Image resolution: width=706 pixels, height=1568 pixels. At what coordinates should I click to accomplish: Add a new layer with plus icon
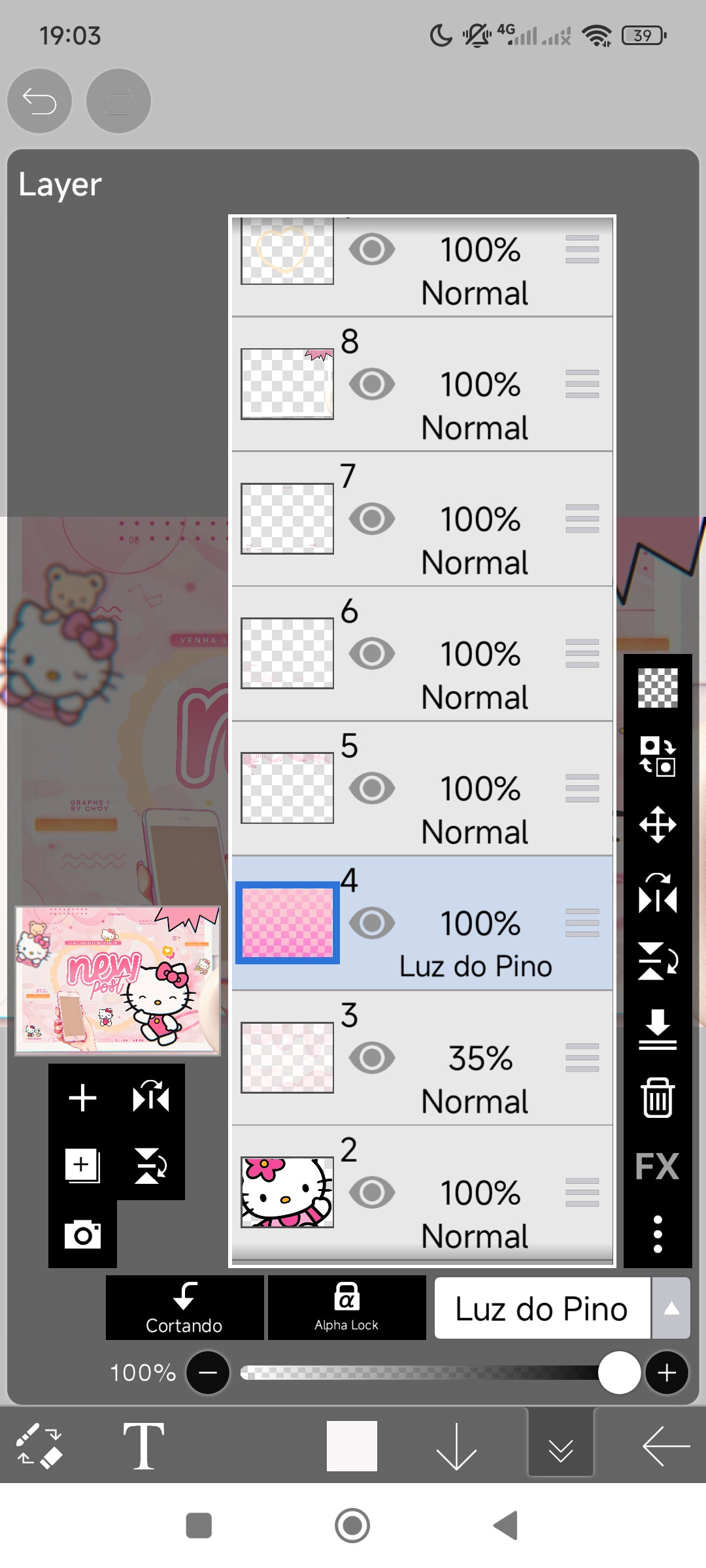point(82,1097)
